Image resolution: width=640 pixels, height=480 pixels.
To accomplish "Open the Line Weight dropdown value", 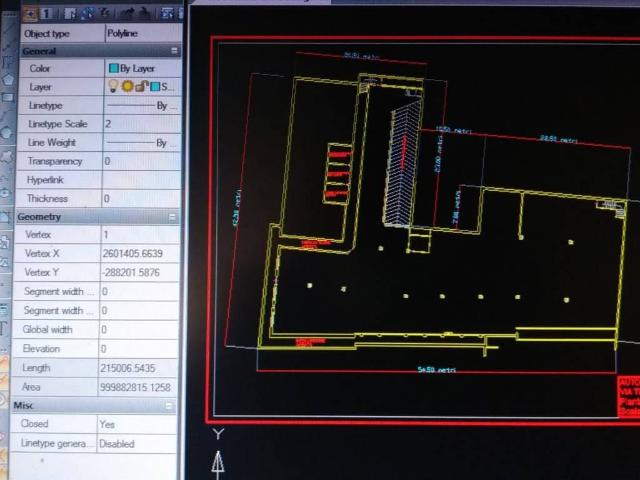I will coord(140,143).
